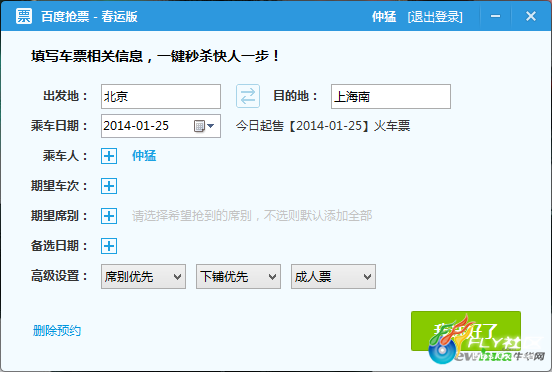Click the 票 app logo icon
552x372 pixels.
[x=24, y=16]
